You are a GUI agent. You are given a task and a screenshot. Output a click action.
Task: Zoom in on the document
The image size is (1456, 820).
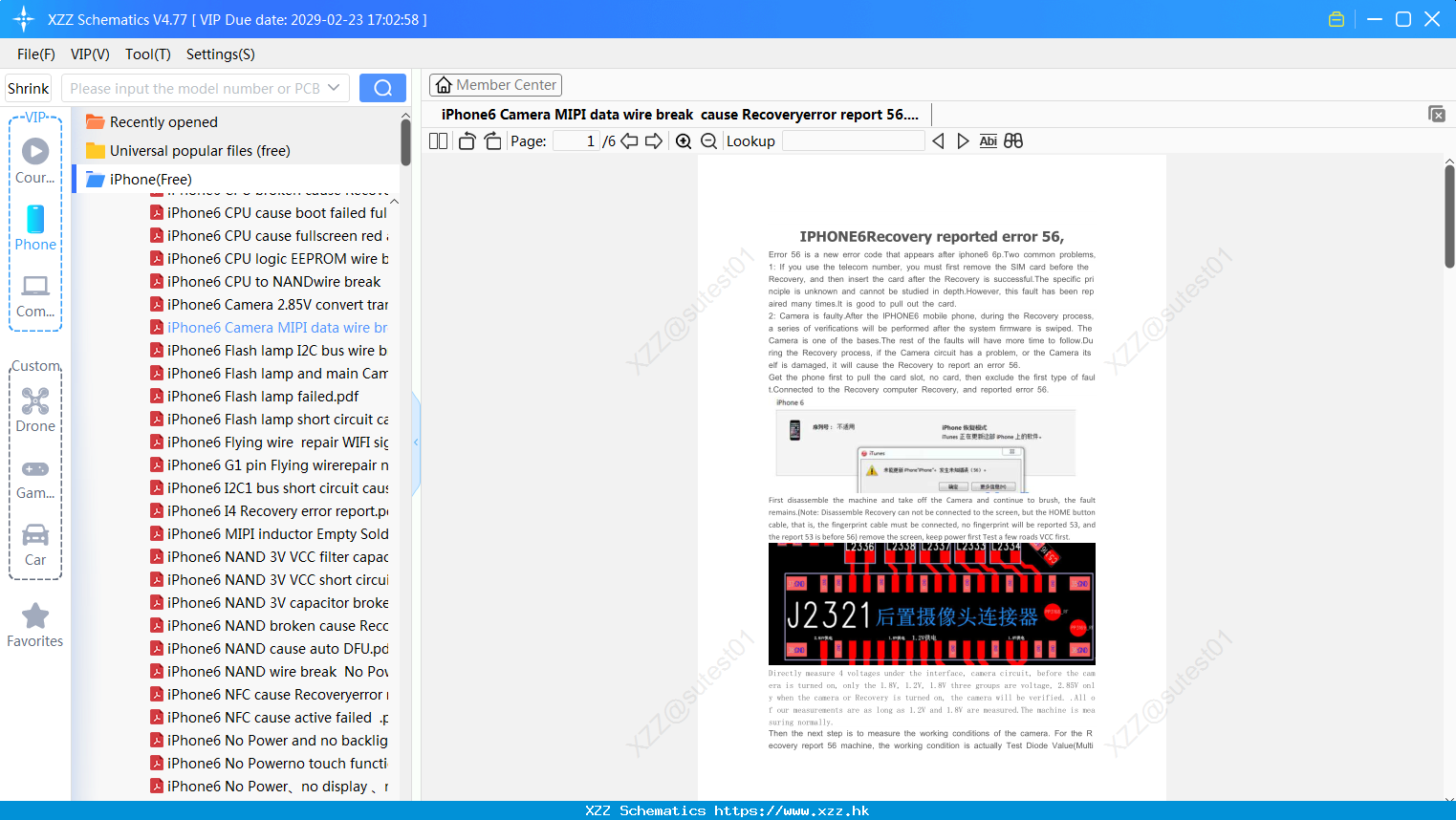coord(684,141)
